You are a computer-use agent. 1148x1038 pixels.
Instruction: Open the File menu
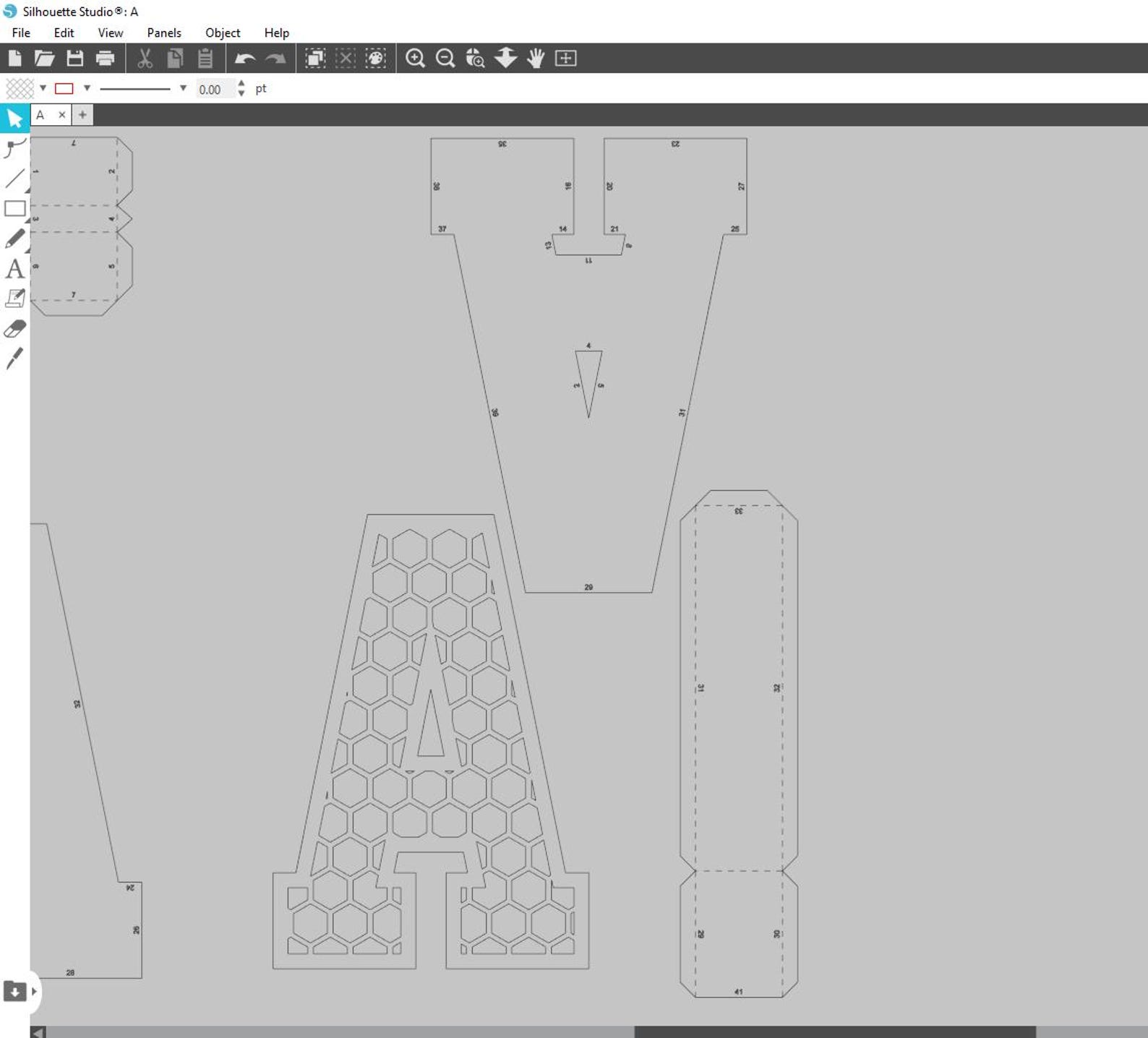21,33
